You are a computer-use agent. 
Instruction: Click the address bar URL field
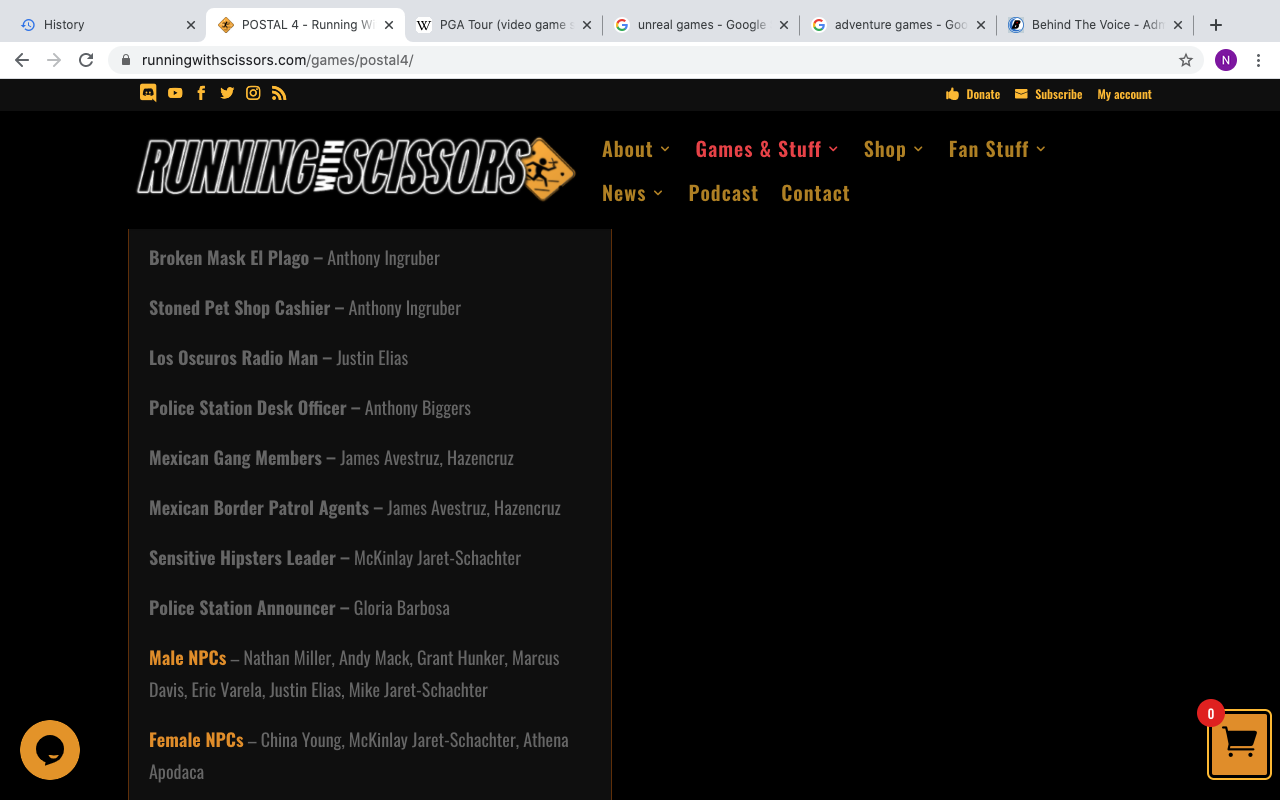640,60
